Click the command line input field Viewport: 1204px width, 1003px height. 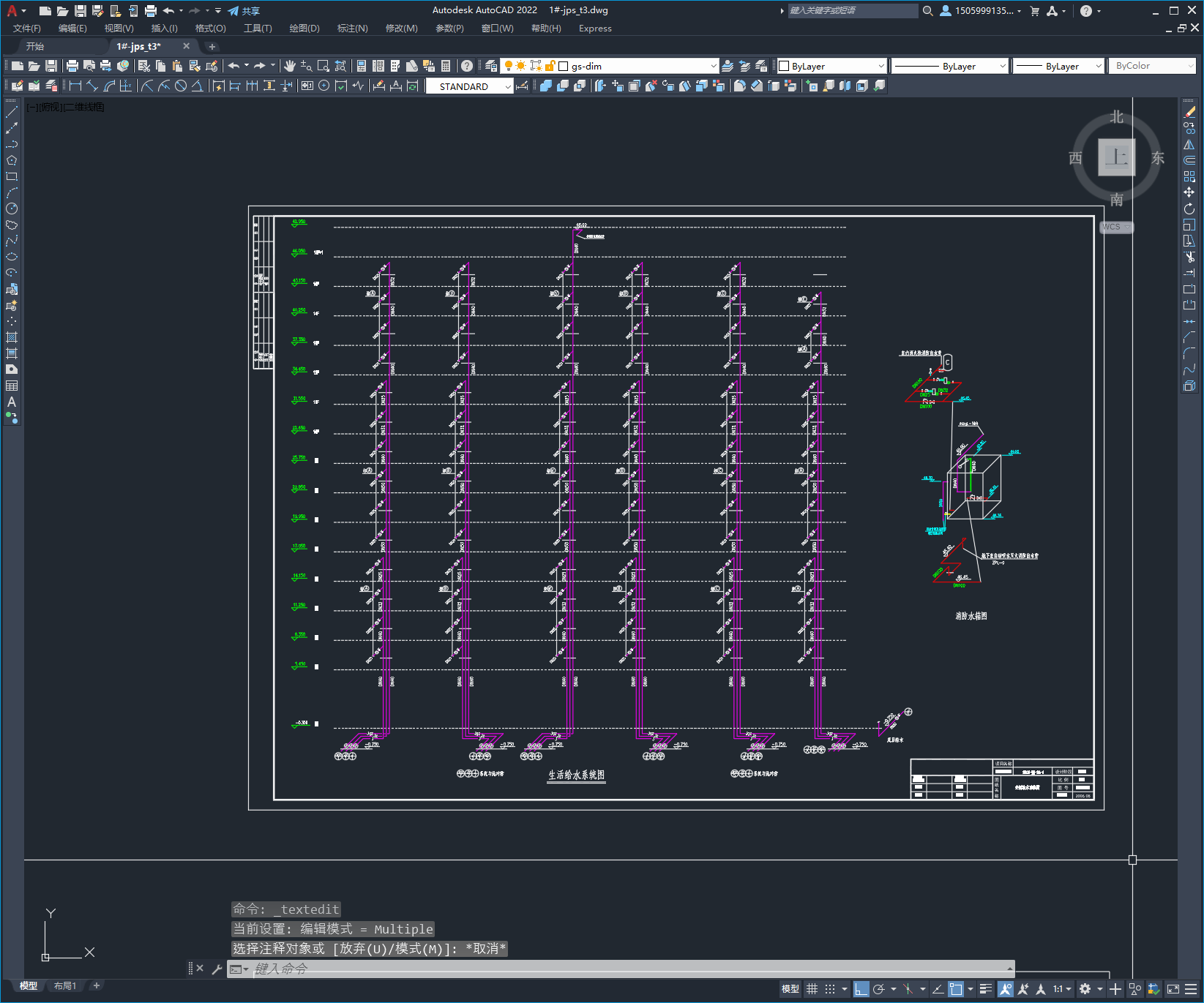click(629, 969)
